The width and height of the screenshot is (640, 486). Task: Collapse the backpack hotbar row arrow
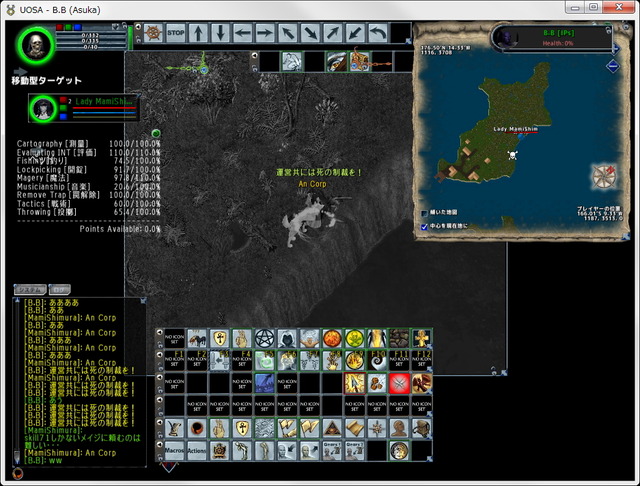click(160, 422)
